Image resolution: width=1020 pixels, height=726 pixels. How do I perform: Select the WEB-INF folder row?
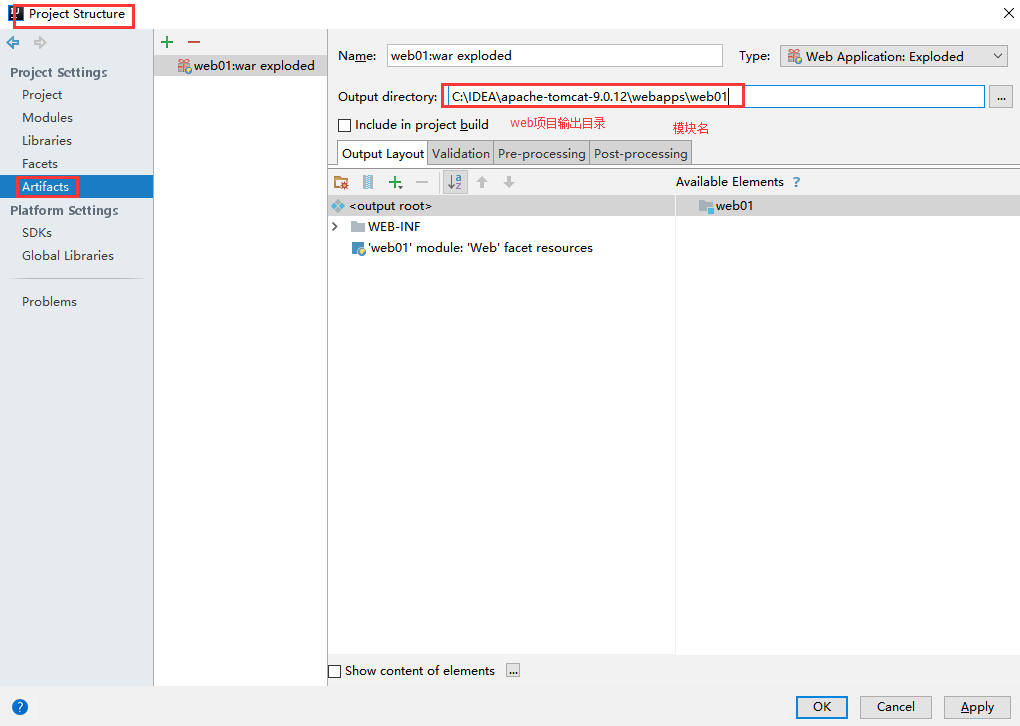tap(502, 226)
